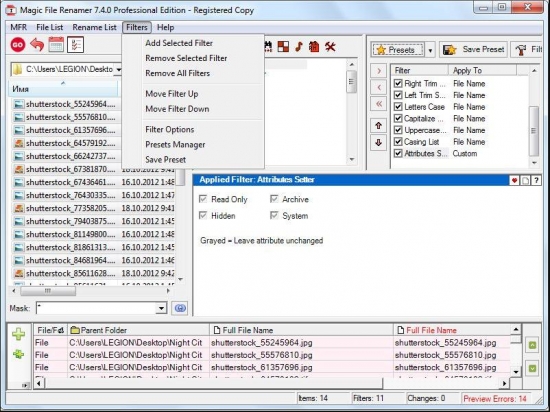
Task: Click Preview Errors: 14 in status bar
Action: point(495,399)
